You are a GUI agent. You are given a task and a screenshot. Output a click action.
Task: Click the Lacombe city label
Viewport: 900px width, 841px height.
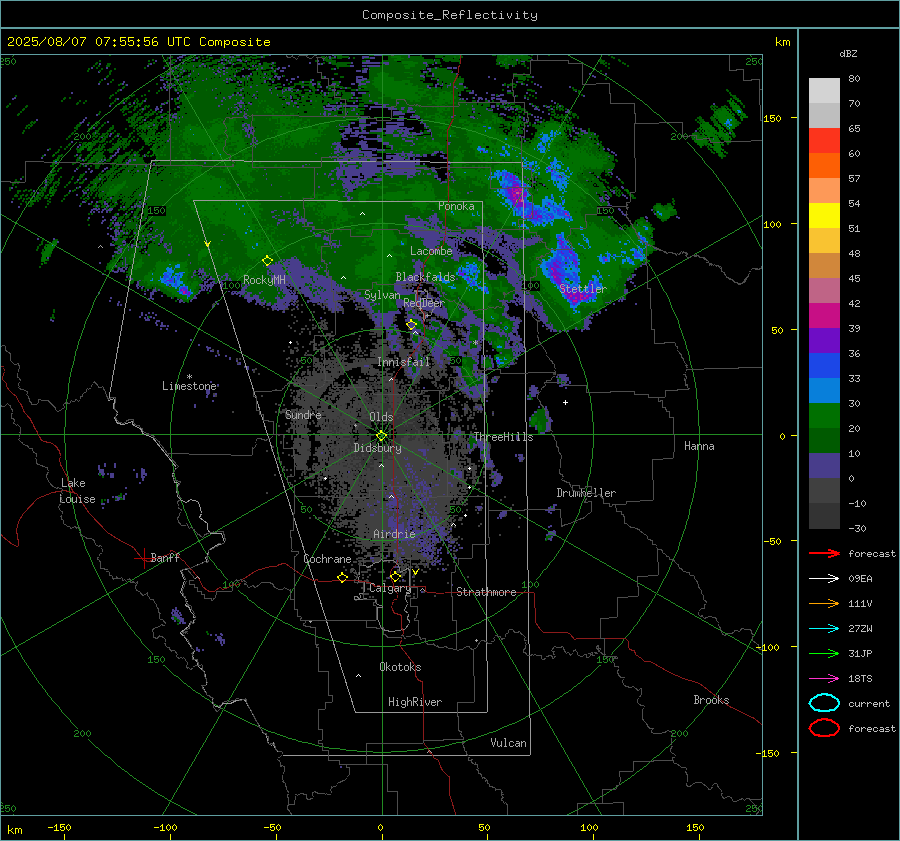point(431,251)
